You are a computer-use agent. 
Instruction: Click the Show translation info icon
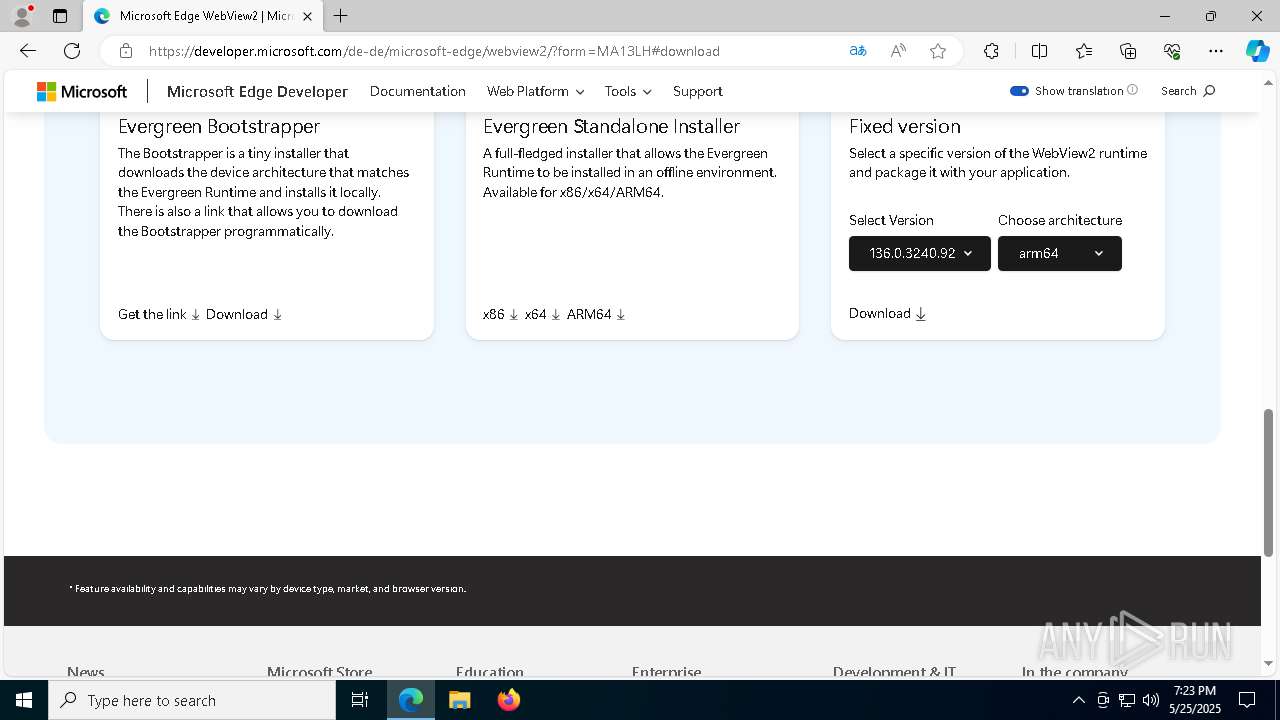pyautogui.click(x=1132, y=90)
